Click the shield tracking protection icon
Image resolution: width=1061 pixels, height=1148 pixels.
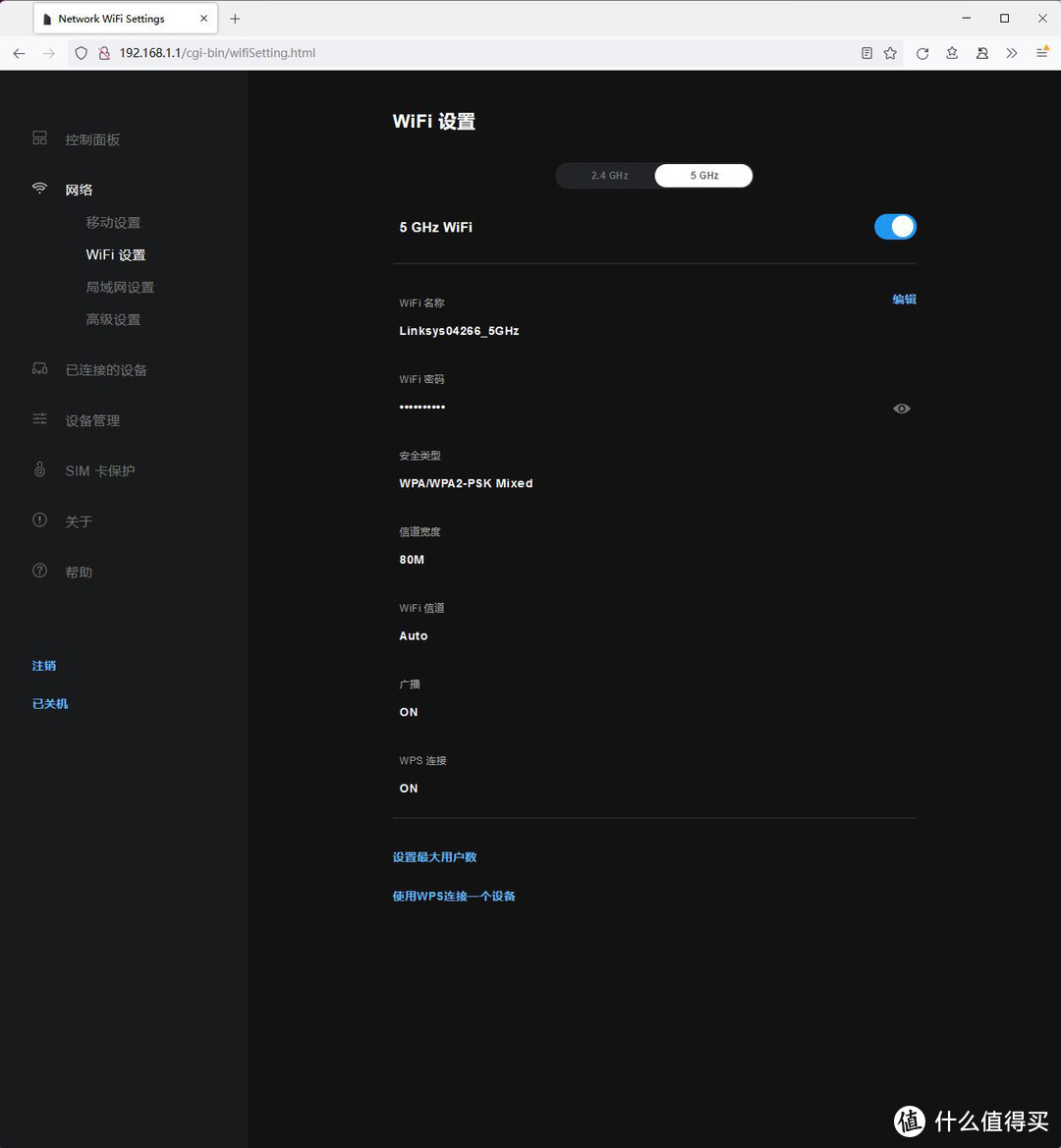click(82, 53)
